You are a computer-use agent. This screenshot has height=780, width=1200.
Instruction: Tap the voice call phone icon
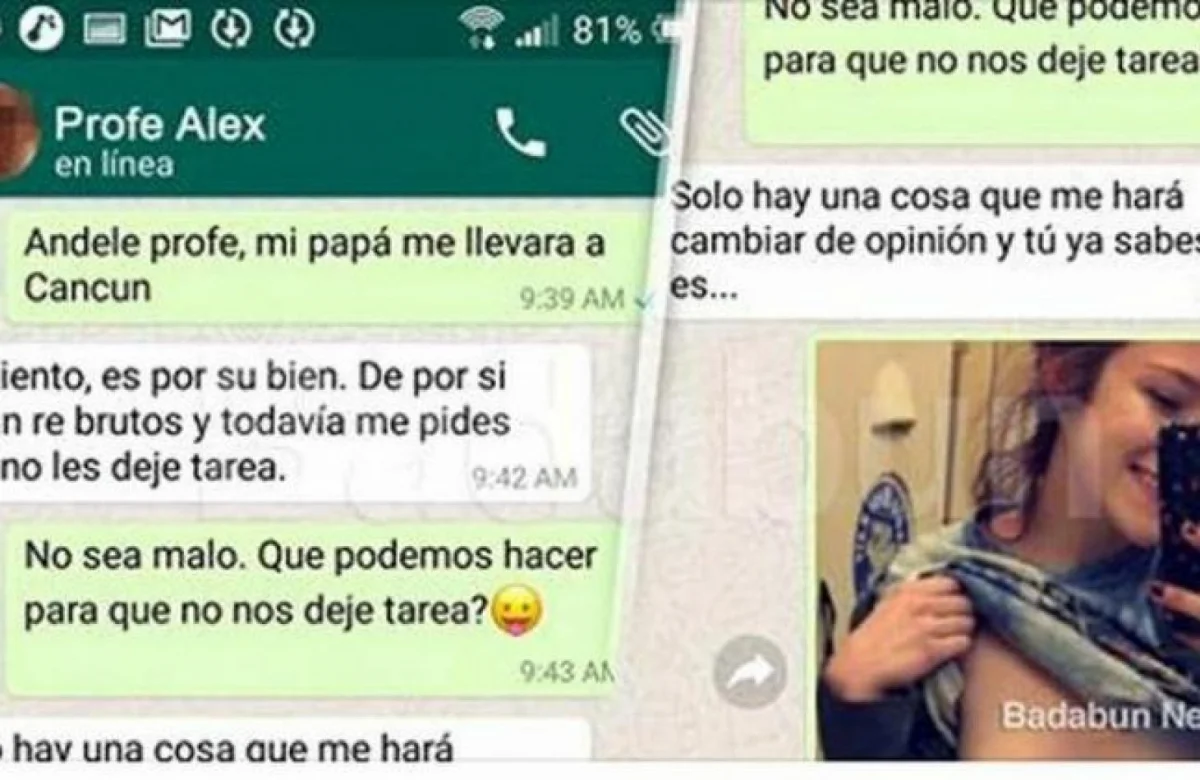tap(521, 132)
